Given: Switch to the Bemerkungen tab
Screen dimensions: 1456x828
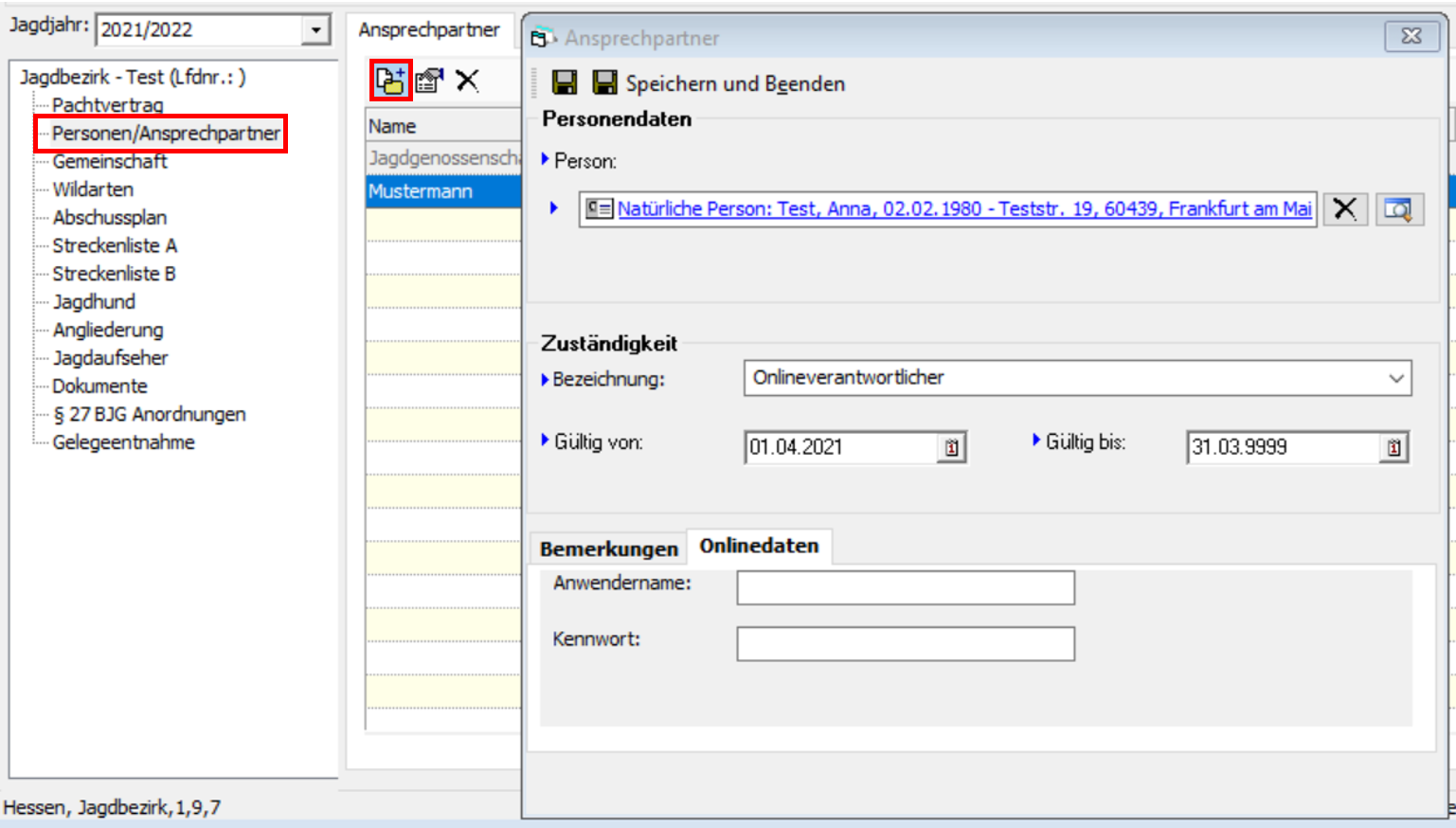Looking at the screenshot, I should [x=608, y=549].
